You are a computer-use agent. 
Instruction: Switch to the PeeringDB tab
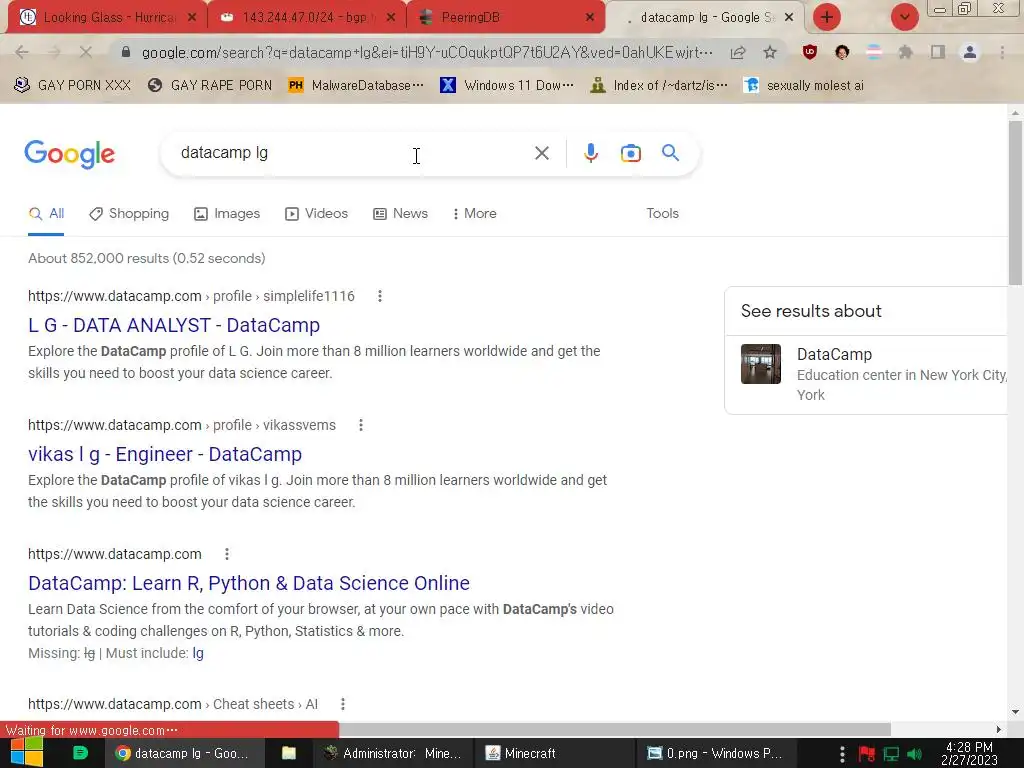[505, 17]
